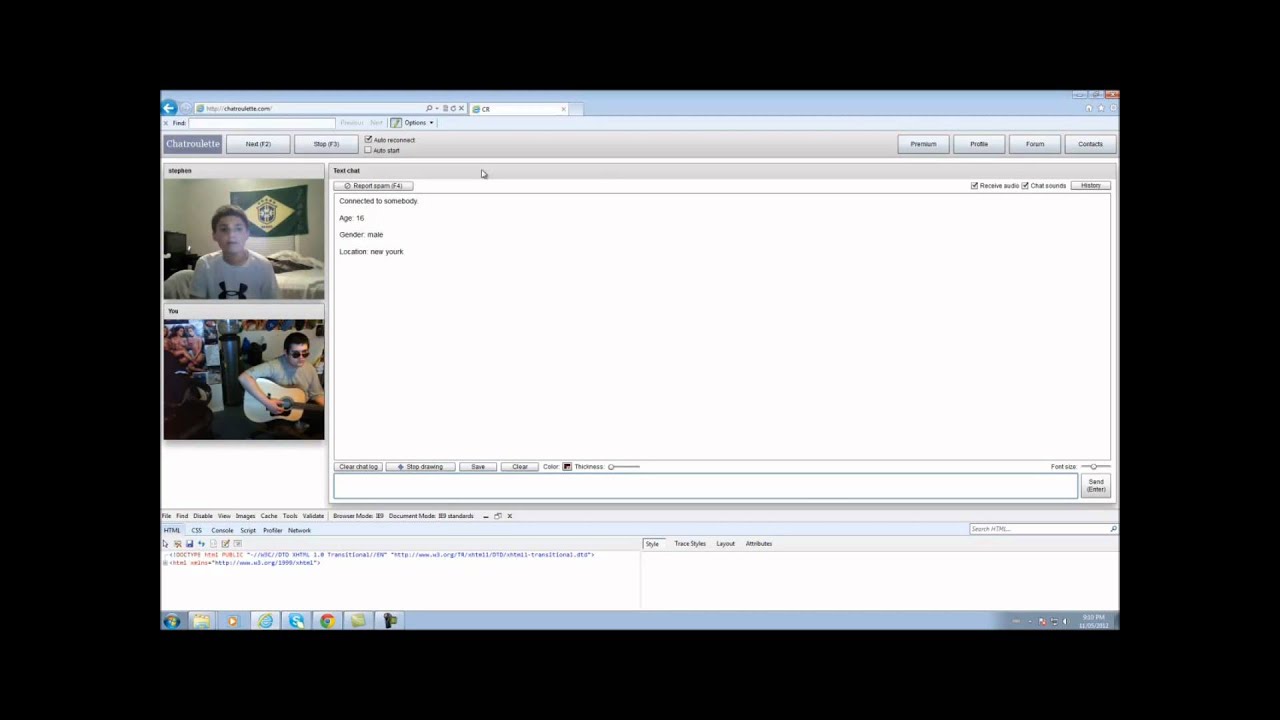Viewport: 1280px width, 720px height.
Task: Stop page loading with address bar X
Action: 461,108
